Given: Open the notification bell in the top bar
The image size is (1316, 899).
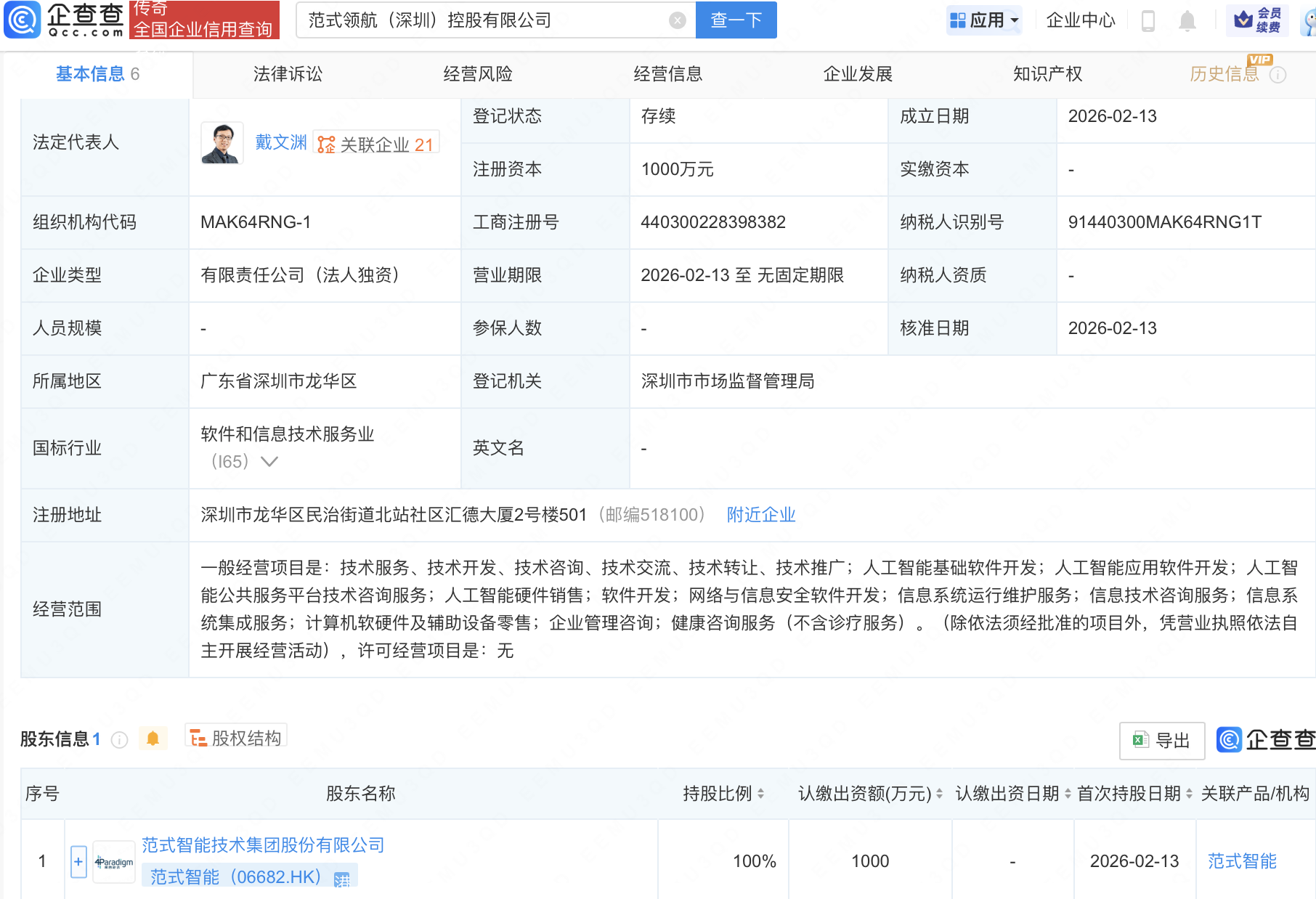Looking at the screenshot, I should 1187,20.
